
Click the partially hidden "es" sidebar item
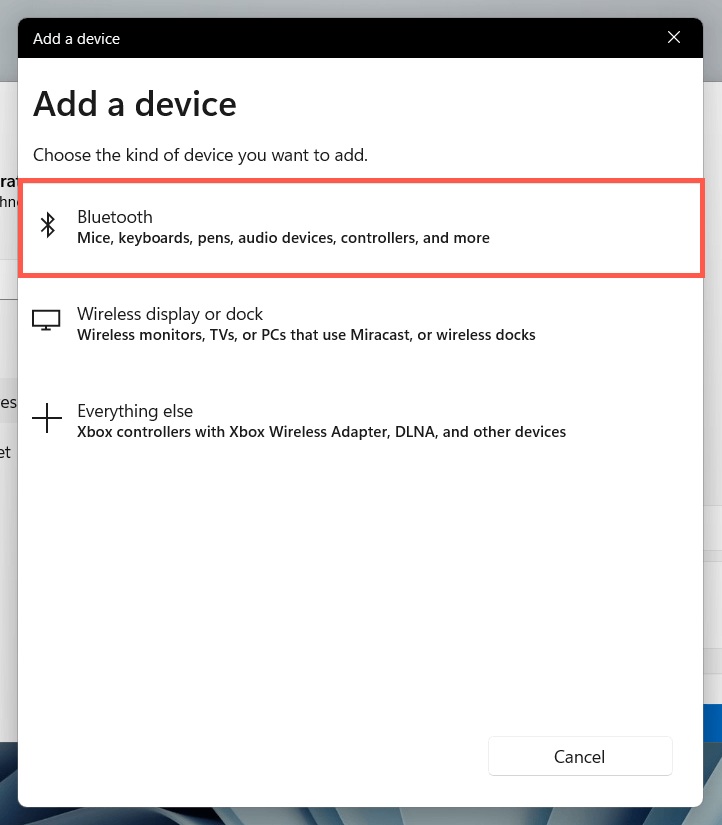[8, 402]
